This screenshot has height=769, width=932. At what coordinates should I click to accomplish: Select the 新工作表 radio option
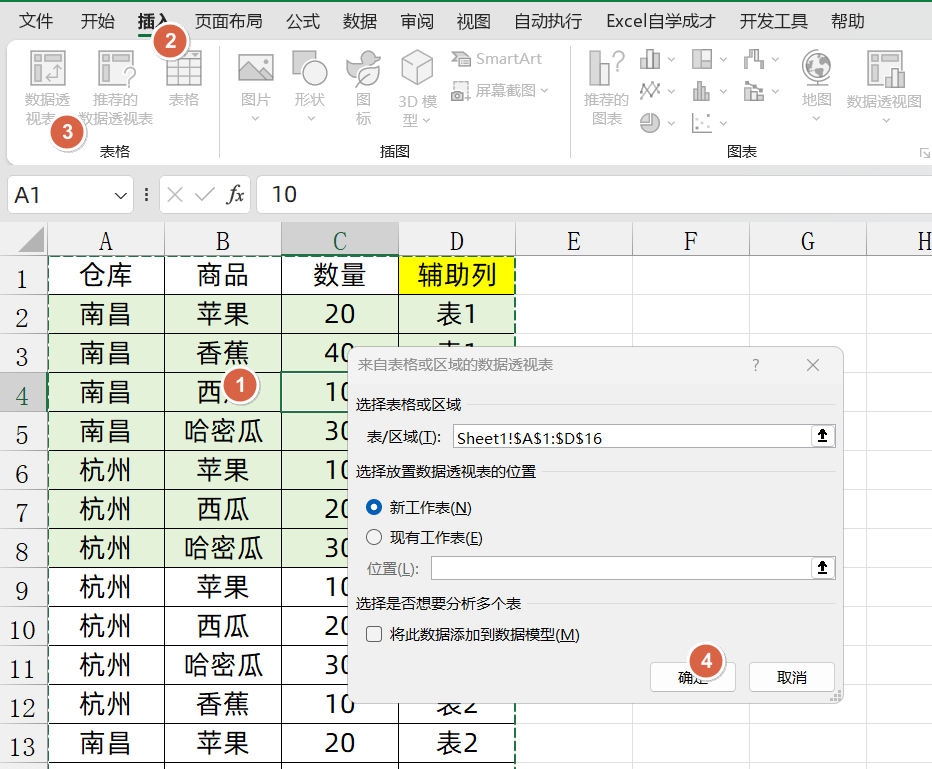pos(374,507)
